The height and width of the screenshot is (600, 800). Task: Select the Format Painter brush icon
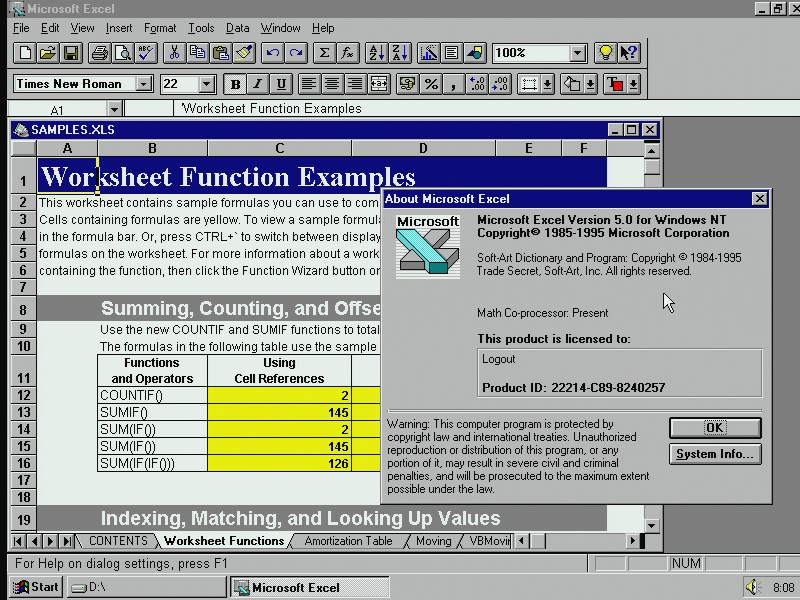tap(244, 53)
